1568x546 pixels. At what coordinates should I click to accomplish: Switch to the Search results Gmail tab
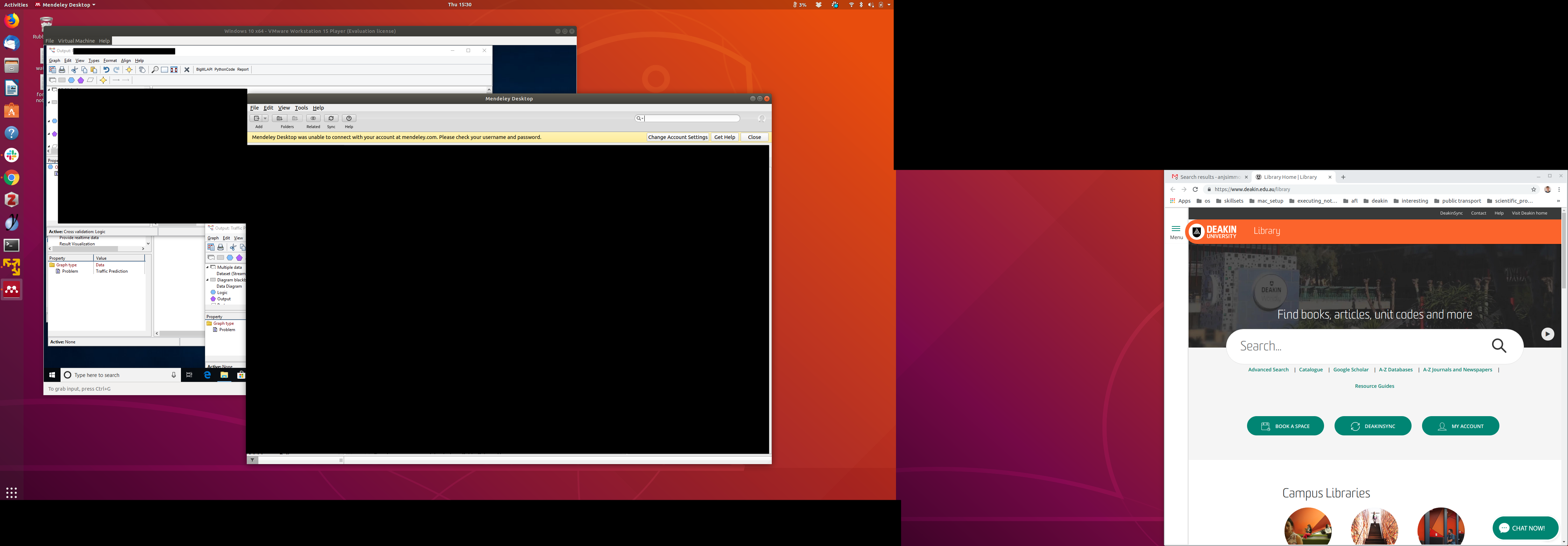click(x=1209, y=177)
